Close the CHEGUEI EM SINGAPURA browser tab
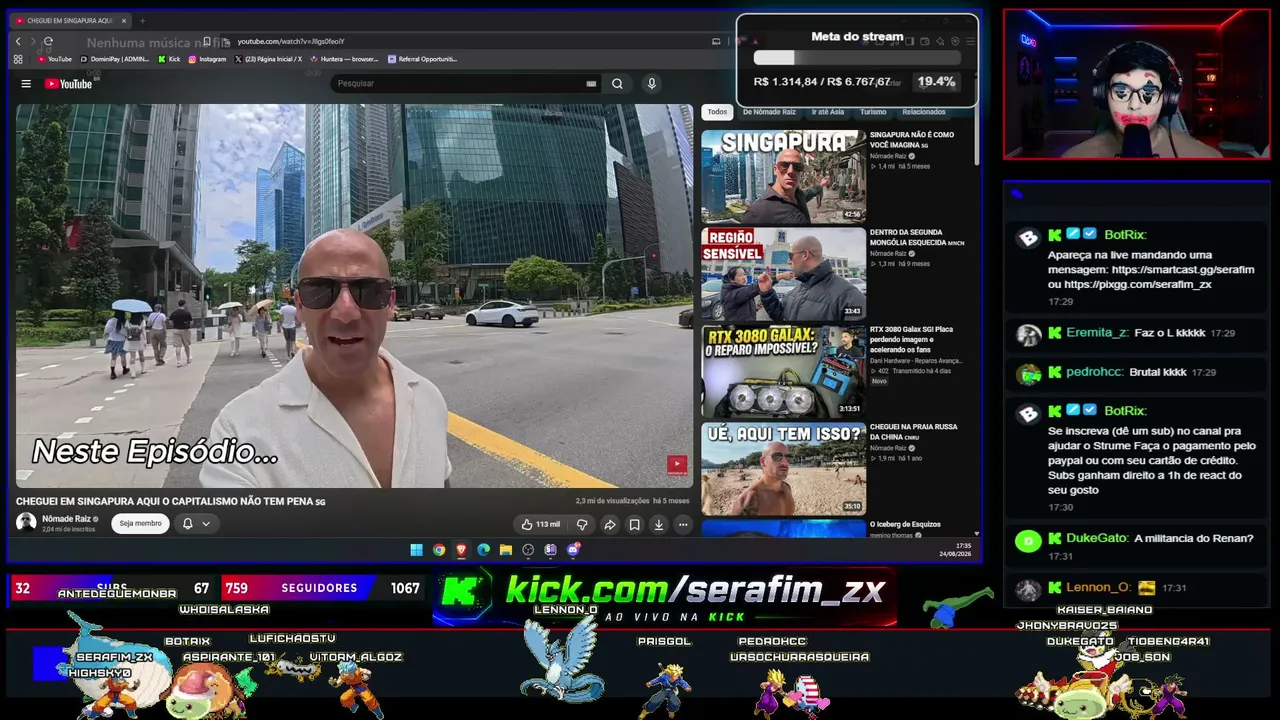The width and height of the screenshot is (1280, 720). 124,20
